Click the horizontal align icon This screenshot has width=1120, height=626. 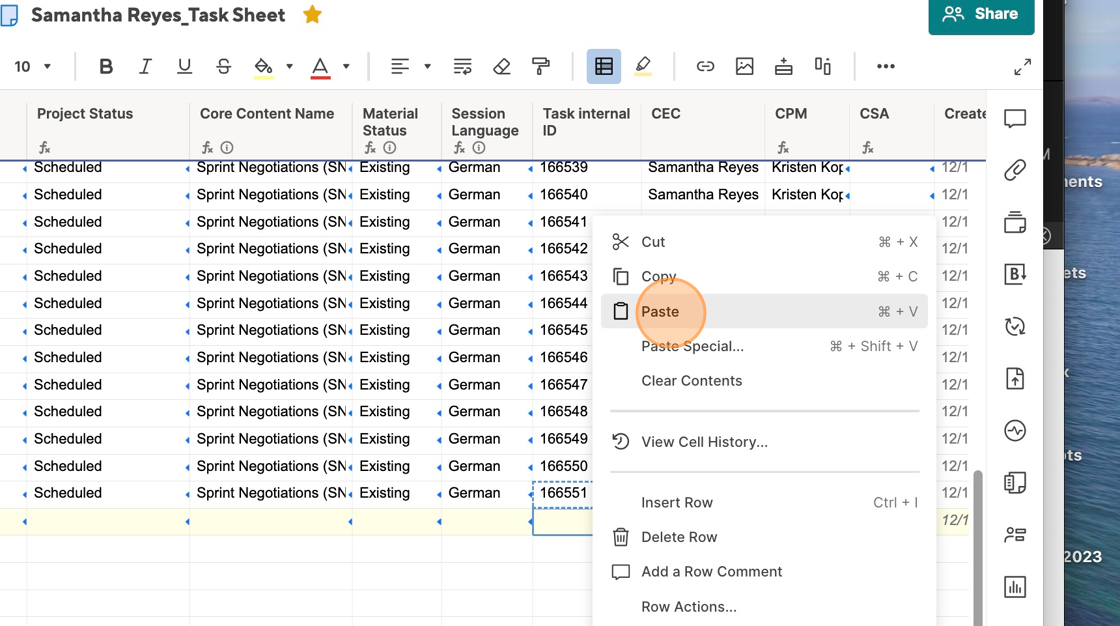[x=400, y=66]
